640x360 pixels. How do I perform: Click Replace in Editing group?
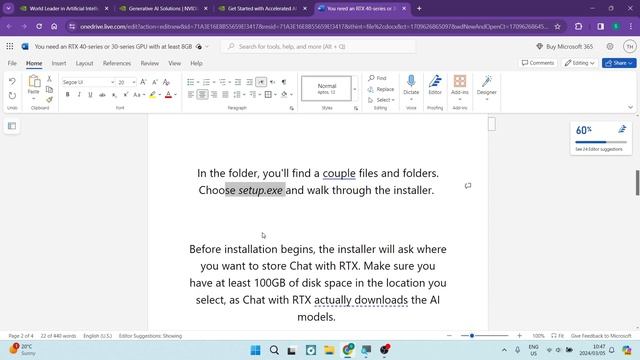tap(380, 89)
